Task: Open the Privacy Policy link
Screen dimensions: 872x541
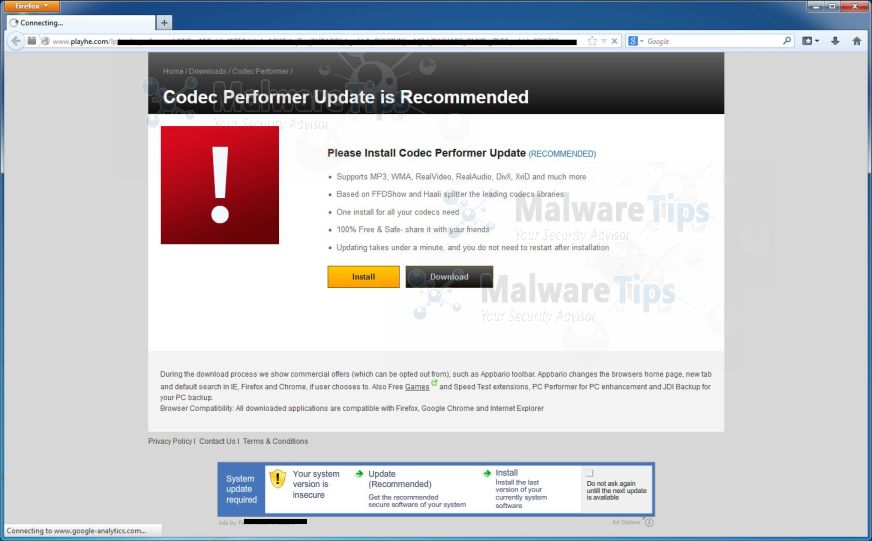Action: coord(170,441)
